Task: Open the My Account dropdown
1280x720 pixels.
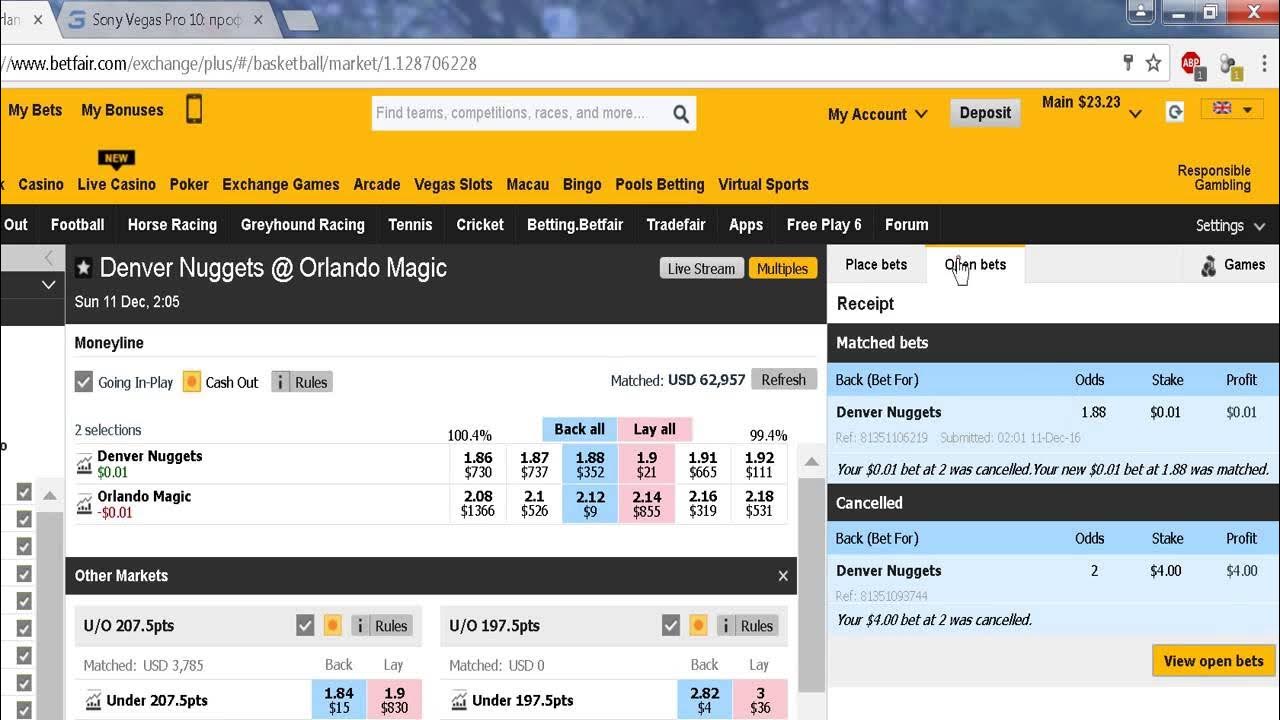Action: 877,114
